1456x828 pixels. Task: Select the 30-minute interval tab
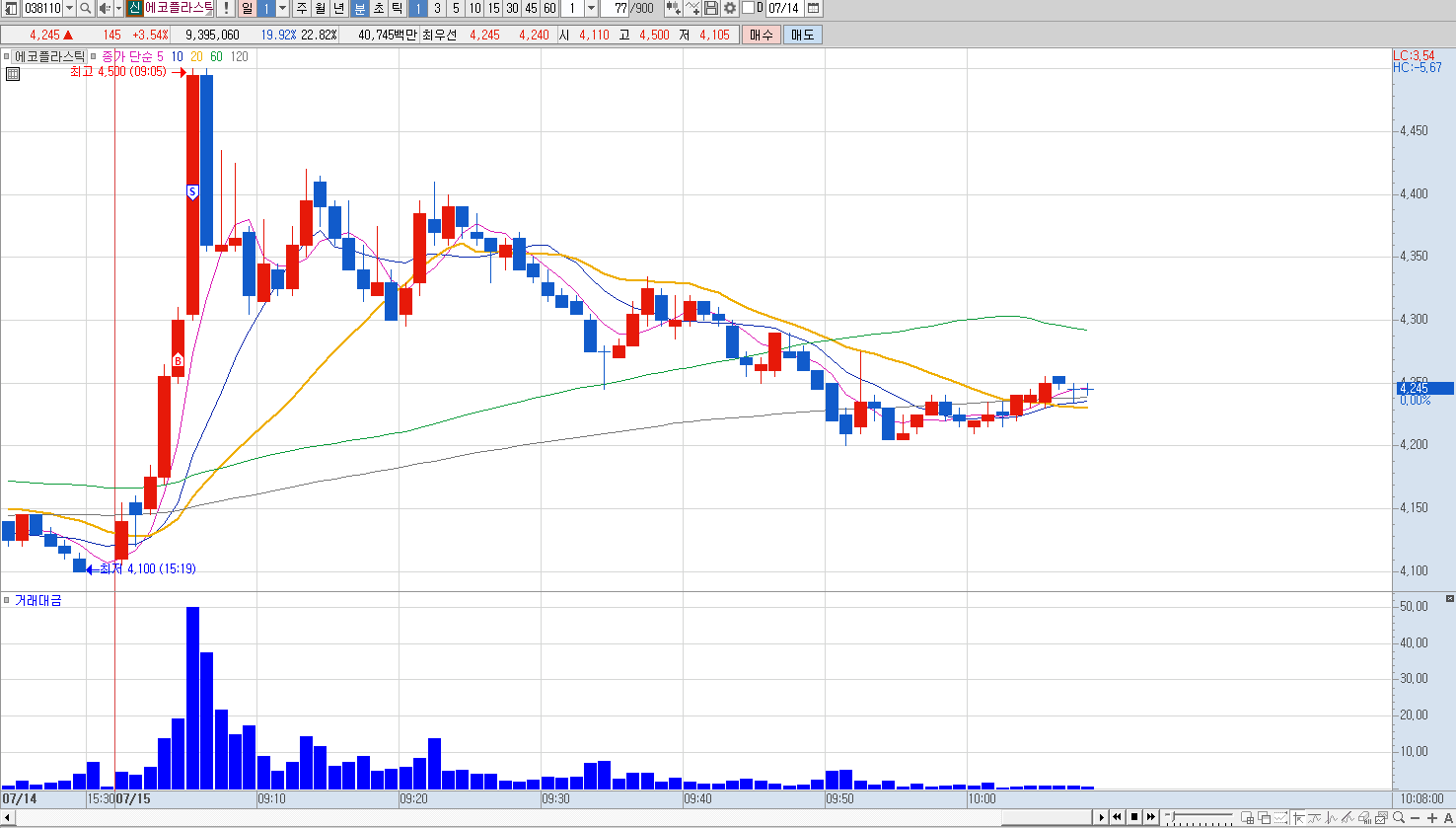tap(512, 8)
